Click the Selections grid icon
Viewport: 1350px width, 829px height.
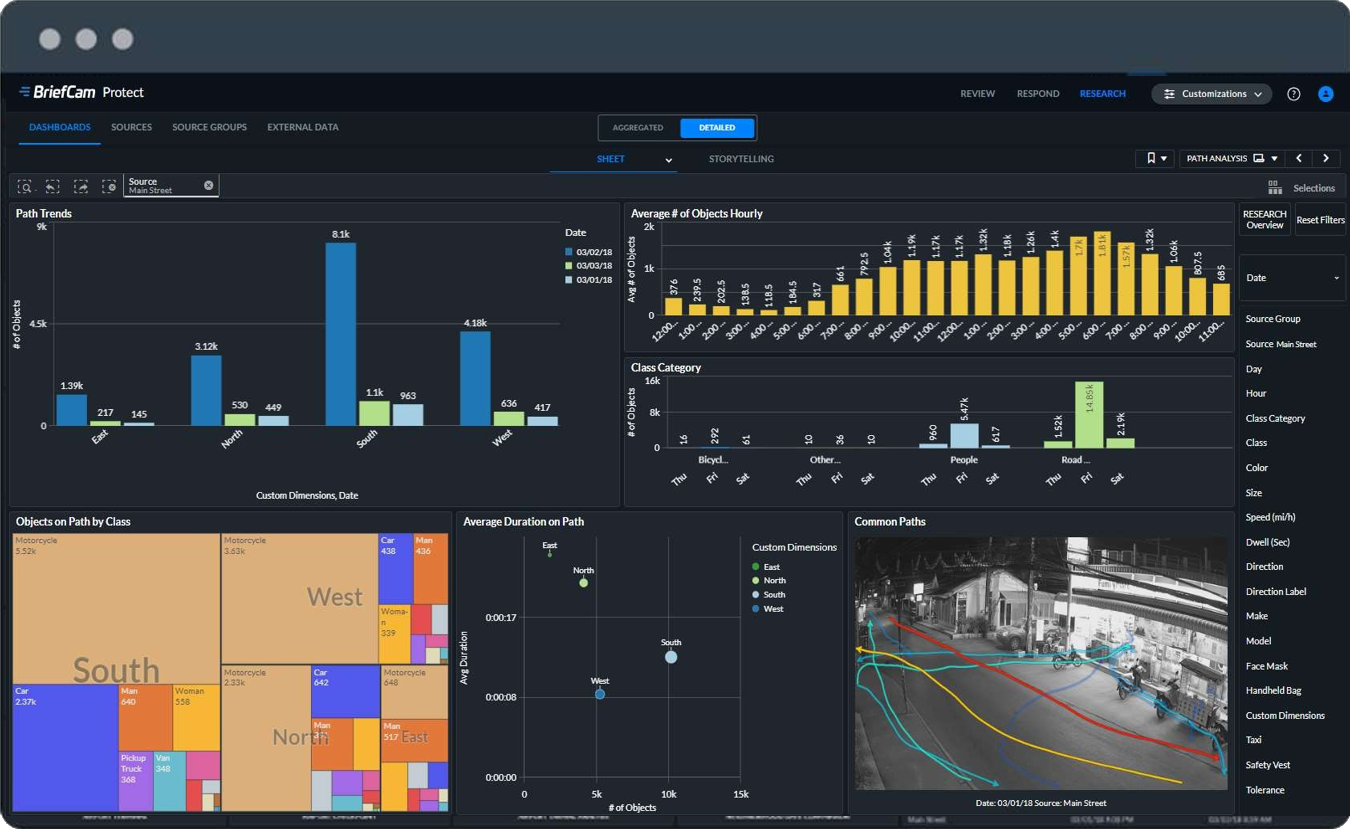pos(1273,186)
